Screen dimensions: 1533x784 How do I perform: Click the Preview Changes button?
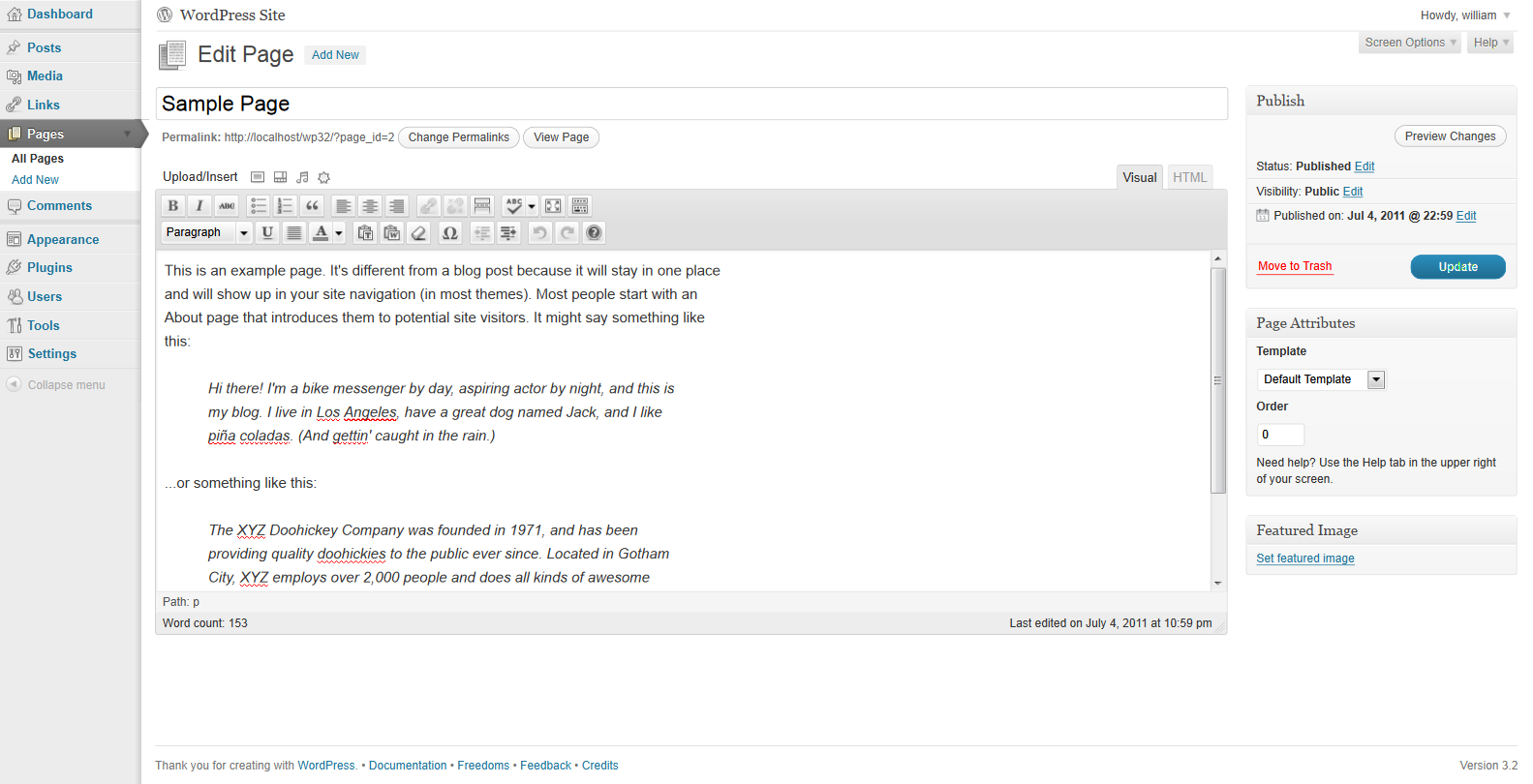tap(1450, 136)
